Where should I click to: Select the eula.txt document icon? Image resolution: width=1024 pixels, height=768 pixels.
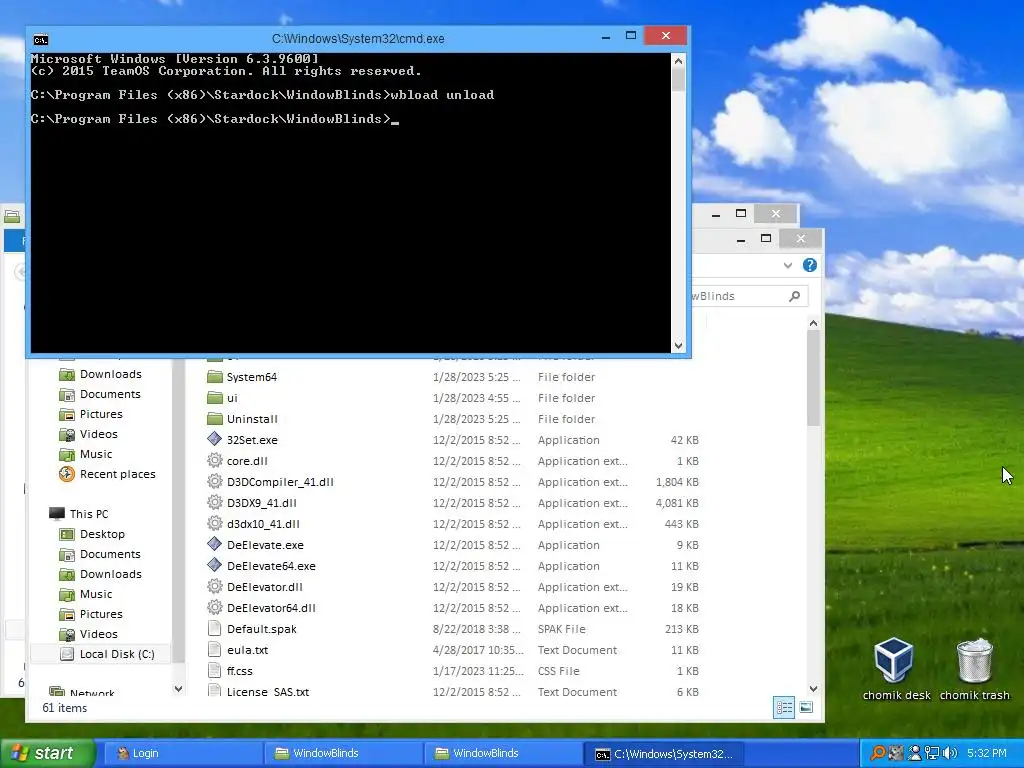click(x=214, y=649)
